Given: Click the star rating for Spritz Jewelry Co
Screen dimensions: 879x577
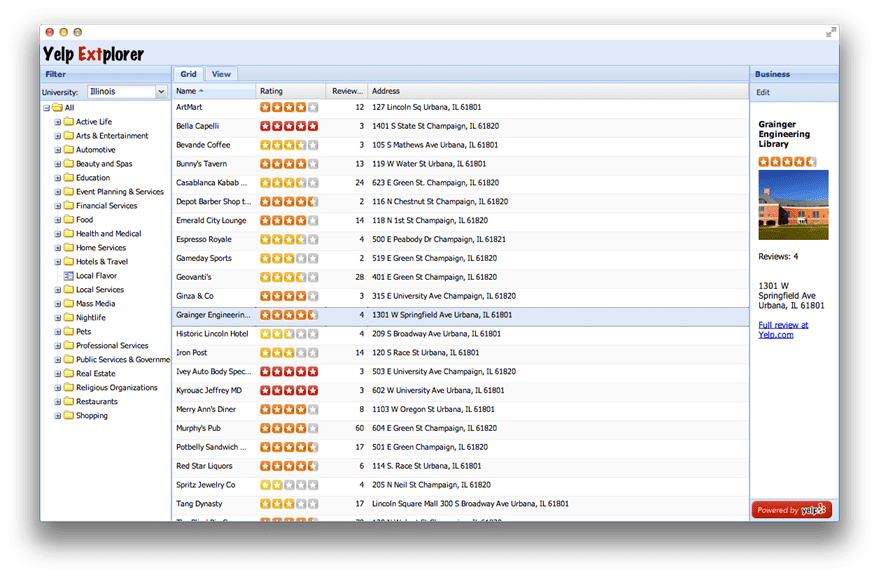Looking at the screenshot, I should coord(289,485).
